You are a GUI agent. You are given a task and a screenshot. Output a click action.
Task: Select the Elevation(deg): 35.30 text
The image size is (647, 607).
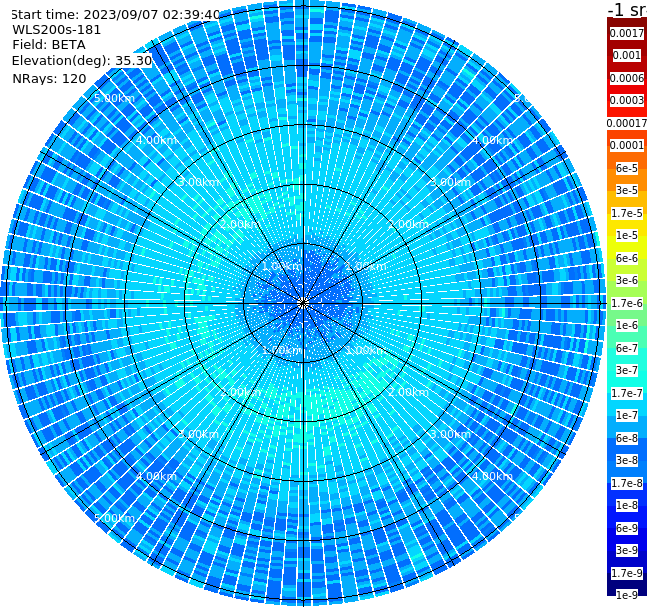(x=82, y=61)
